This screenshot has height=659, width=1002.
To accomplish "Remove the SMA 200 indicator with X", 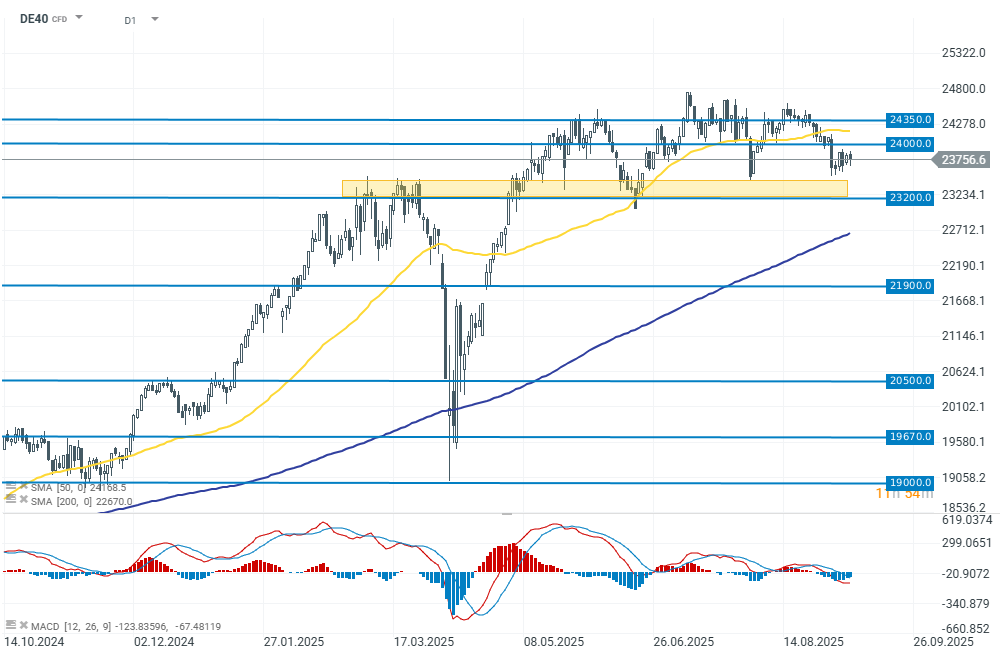I will pyautogui.click(x=24, y=499).
